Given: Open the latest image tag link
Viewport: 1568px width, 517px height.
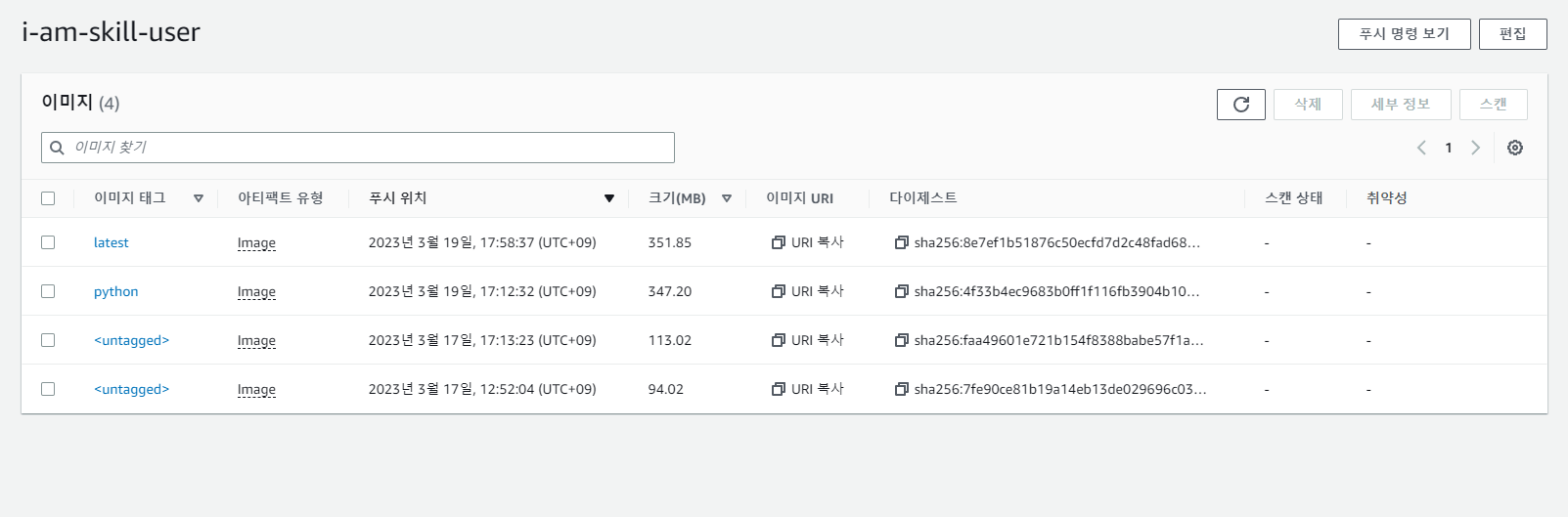Looking at the screenshot, I should click(x=111, y=242).
